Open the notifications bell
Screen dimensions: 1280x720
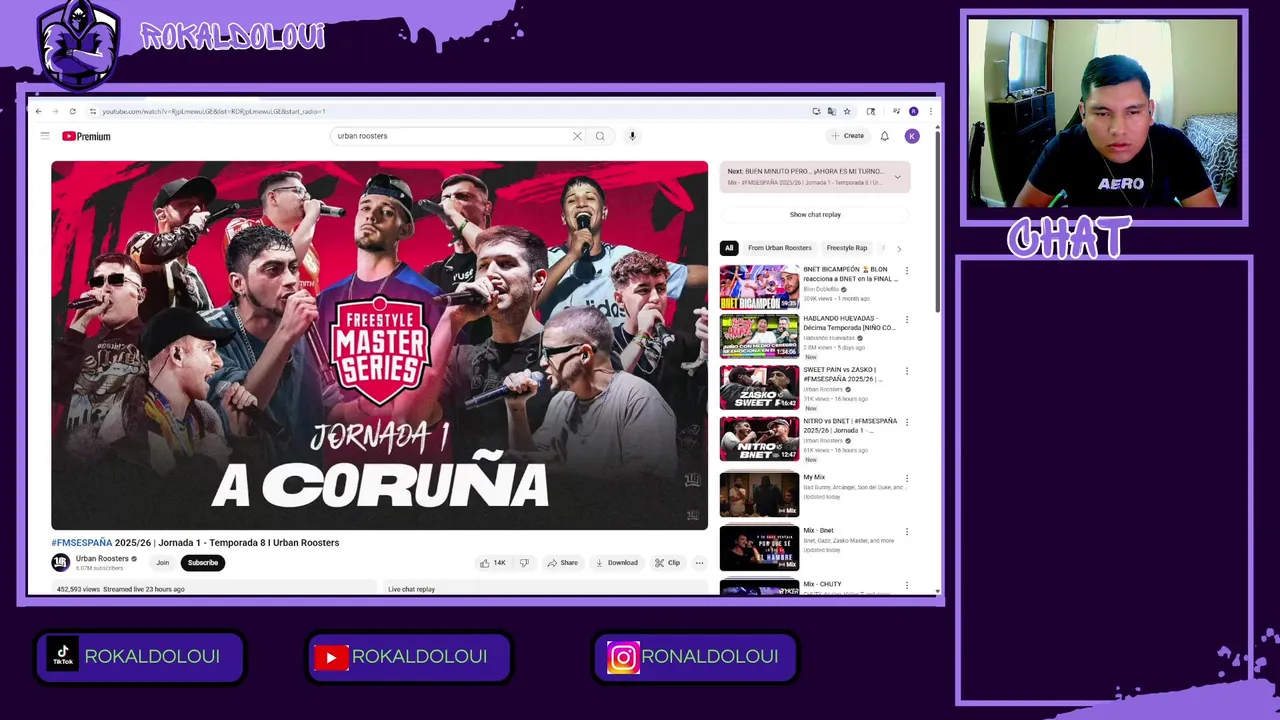tap(884, 136)
